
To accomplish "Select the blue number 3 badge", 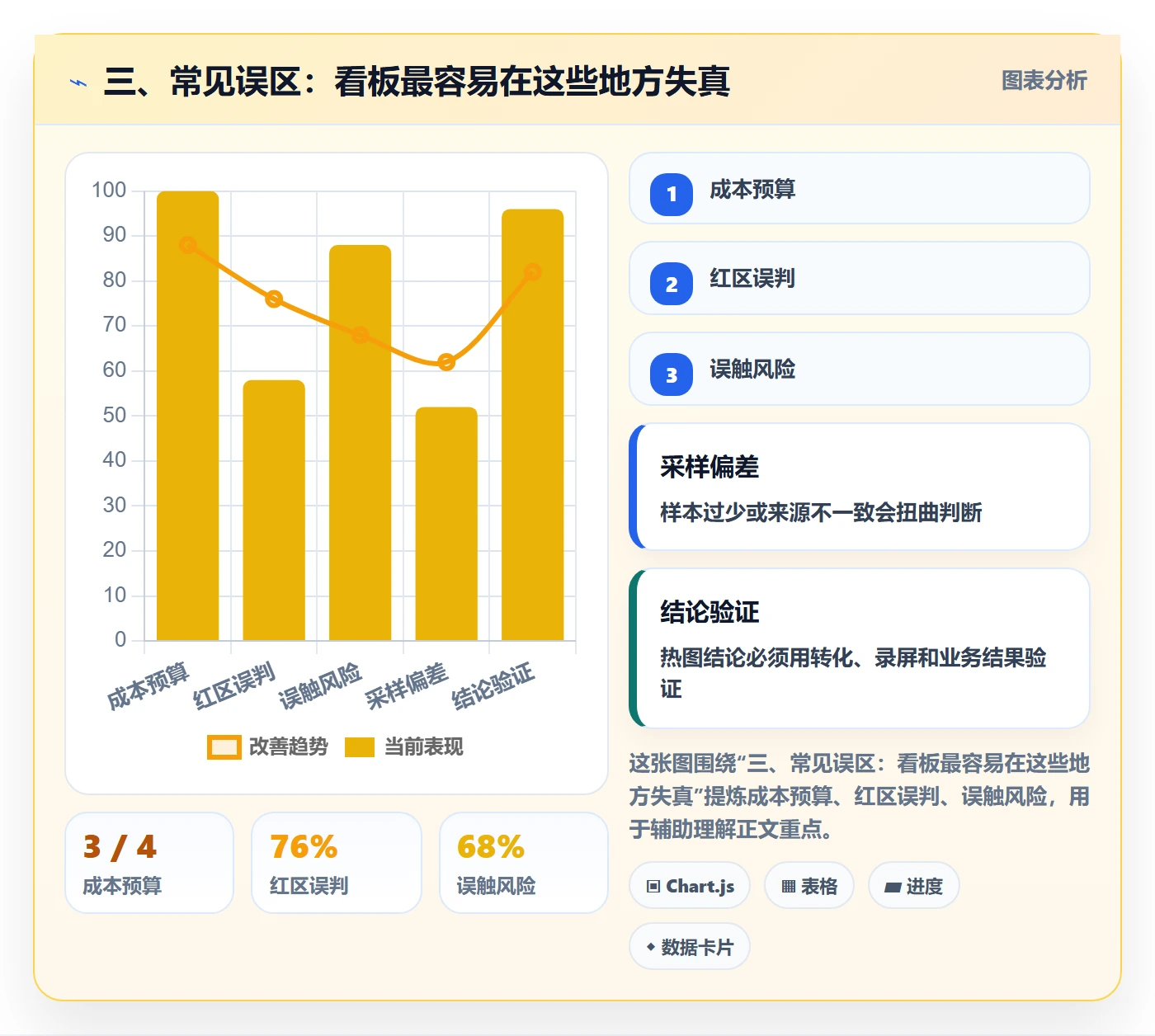I will coord(672,374).
